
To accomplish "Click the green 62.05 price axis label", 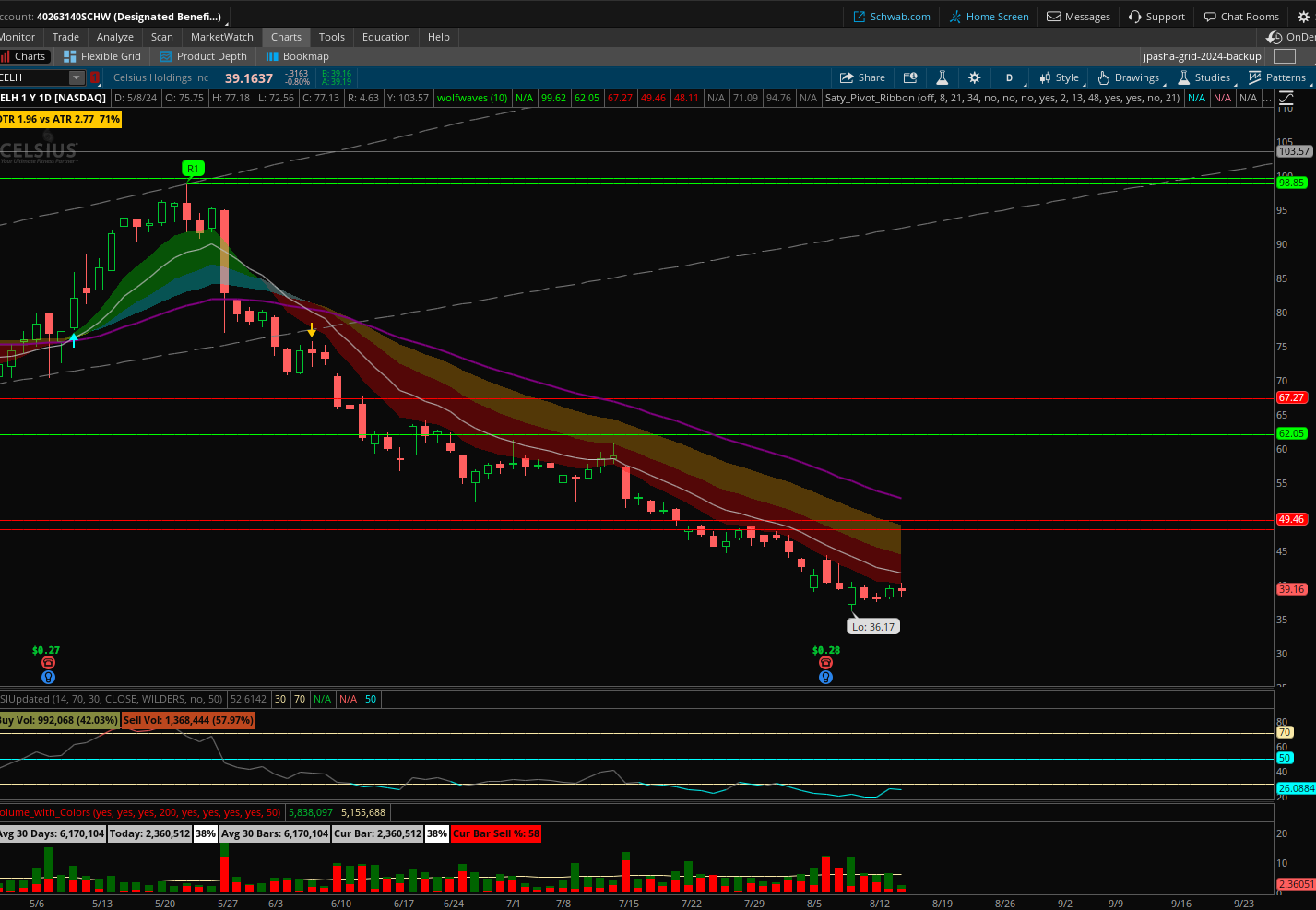I will (x=1292, y=433).
